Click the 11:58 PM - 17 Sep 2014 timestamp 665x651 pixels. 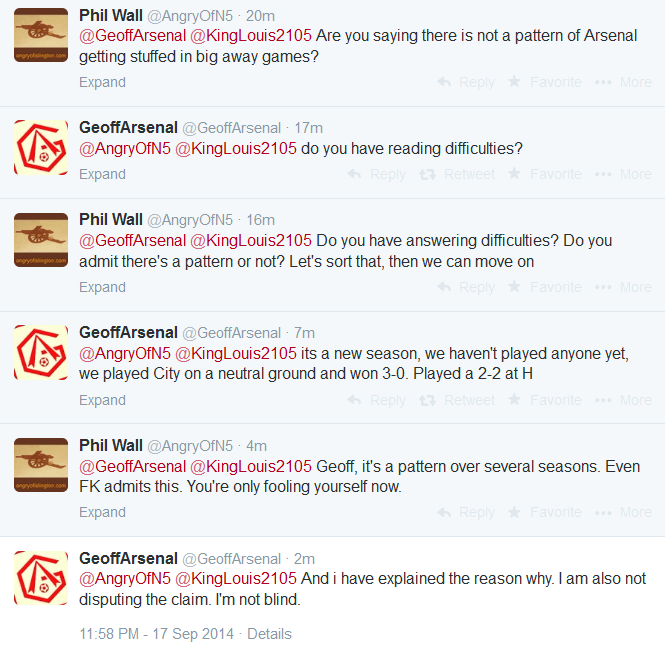(156, 634)
